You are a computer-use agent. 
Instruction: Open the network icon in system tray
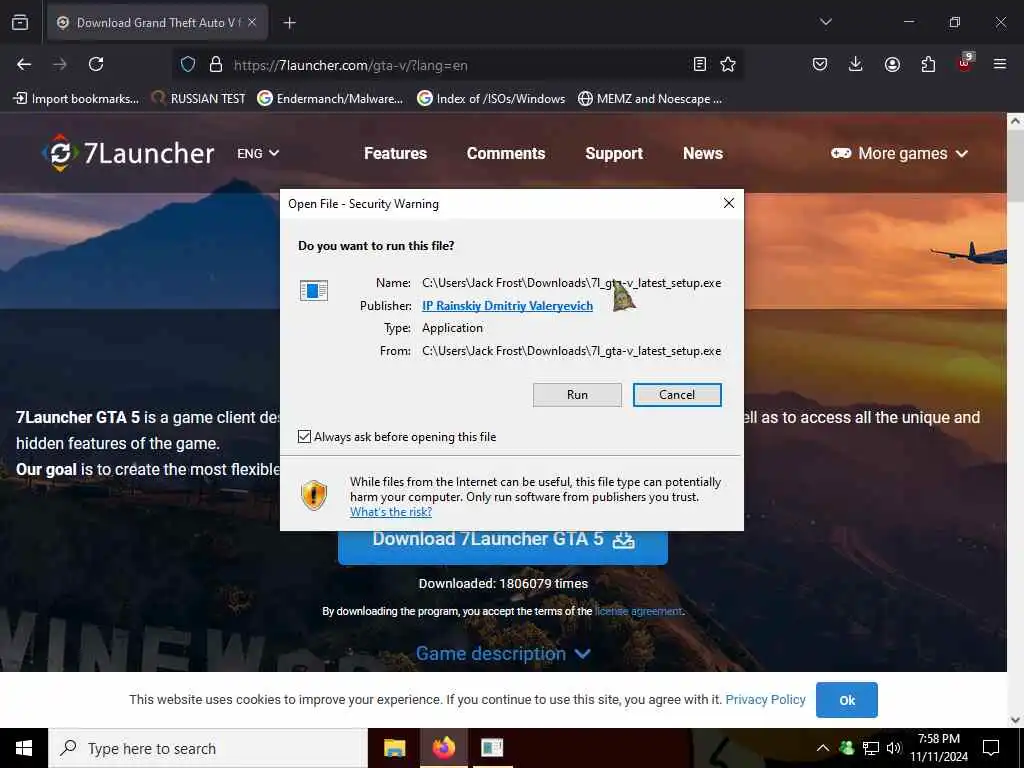(871, 748)
